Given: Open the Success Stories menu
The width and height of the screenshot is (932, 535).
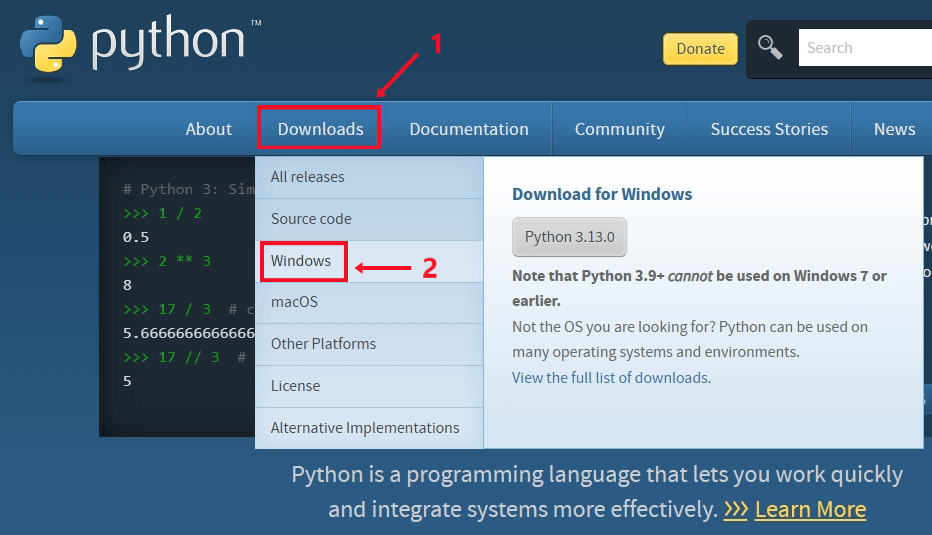Looking at the screenshot, I should tap(769, 129).
